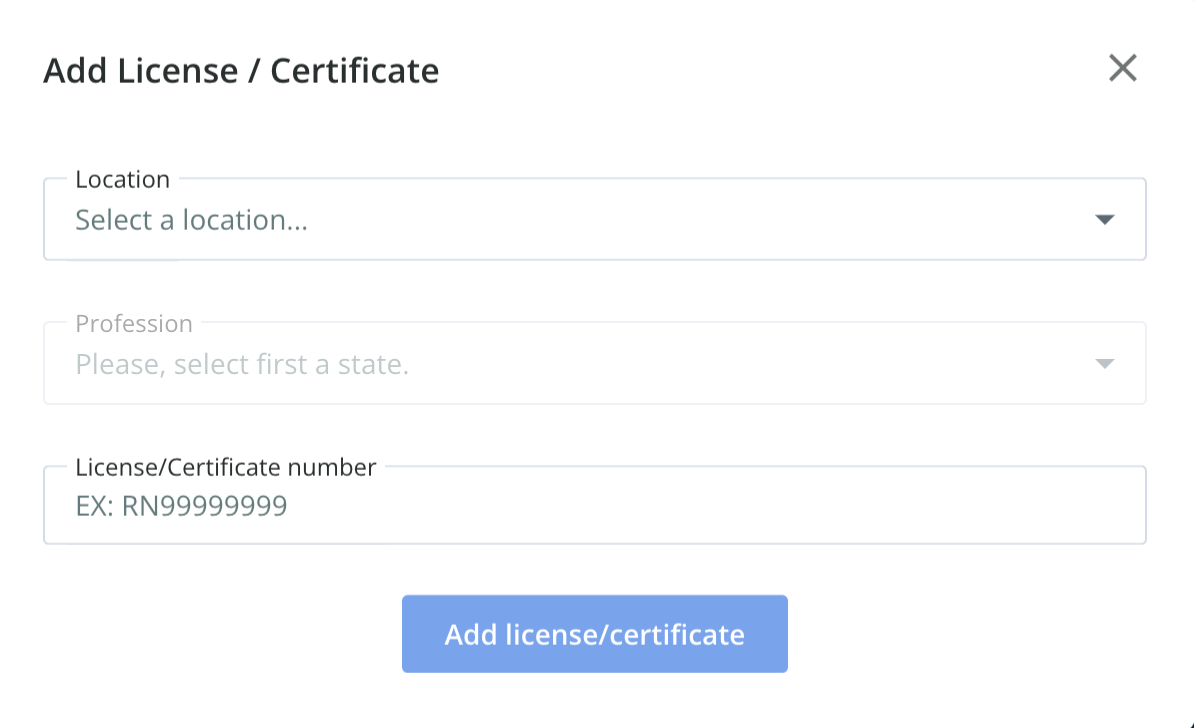Open the Profession dropdown
Screen dimensions: 1194x728
point(594,364)
